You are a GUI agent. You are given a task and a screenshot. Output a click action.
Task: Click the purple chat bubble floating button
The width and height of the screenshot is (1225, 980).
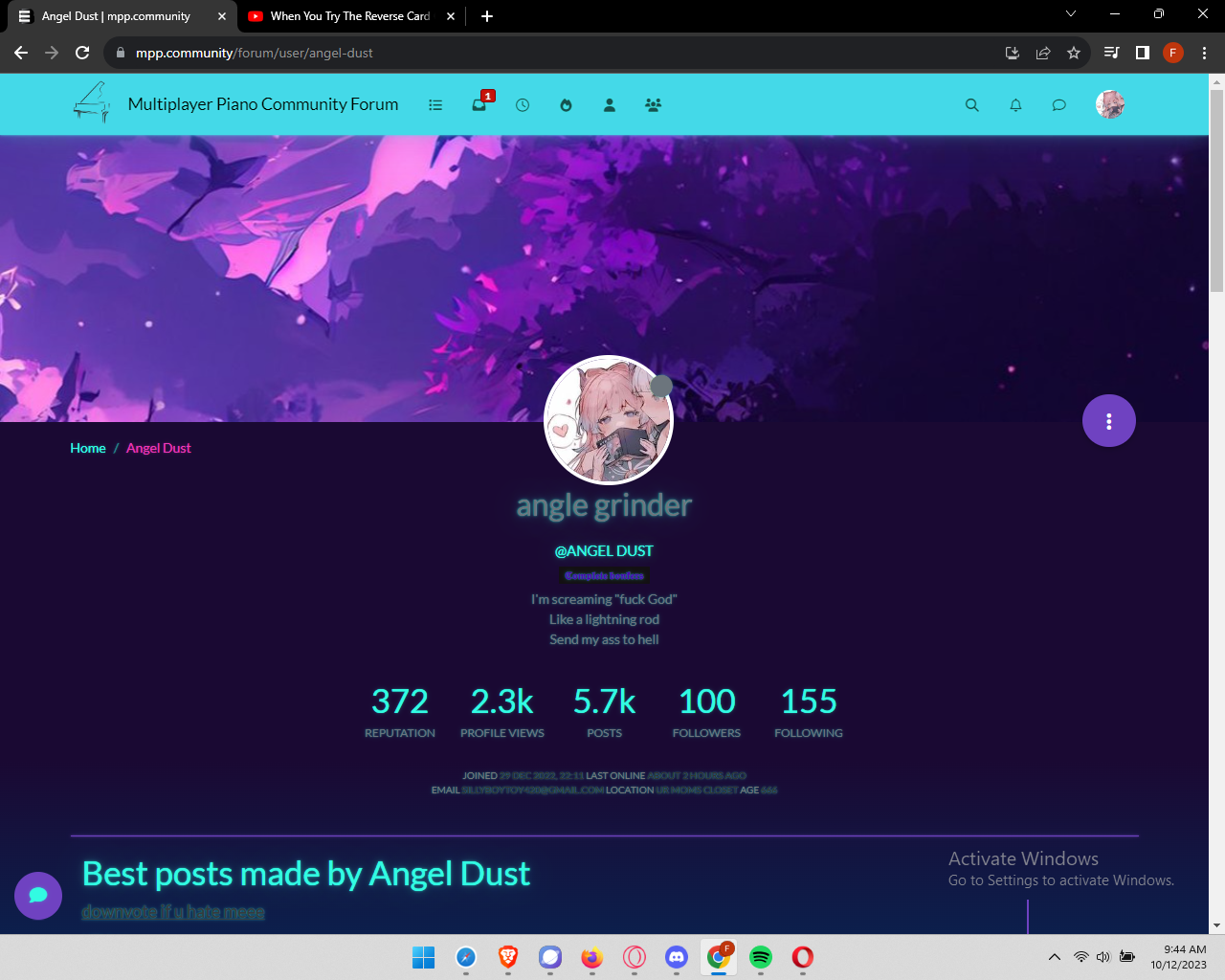[x=38, y=896]
